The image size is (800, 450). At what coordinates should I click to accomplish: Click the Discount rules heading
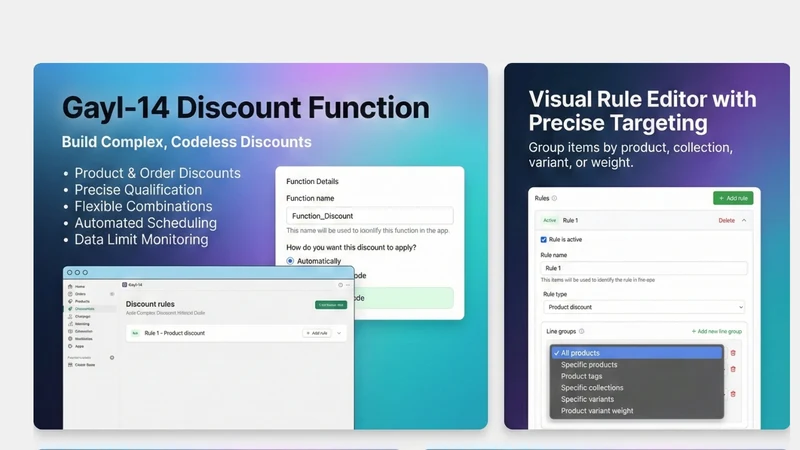click(150, 304)
